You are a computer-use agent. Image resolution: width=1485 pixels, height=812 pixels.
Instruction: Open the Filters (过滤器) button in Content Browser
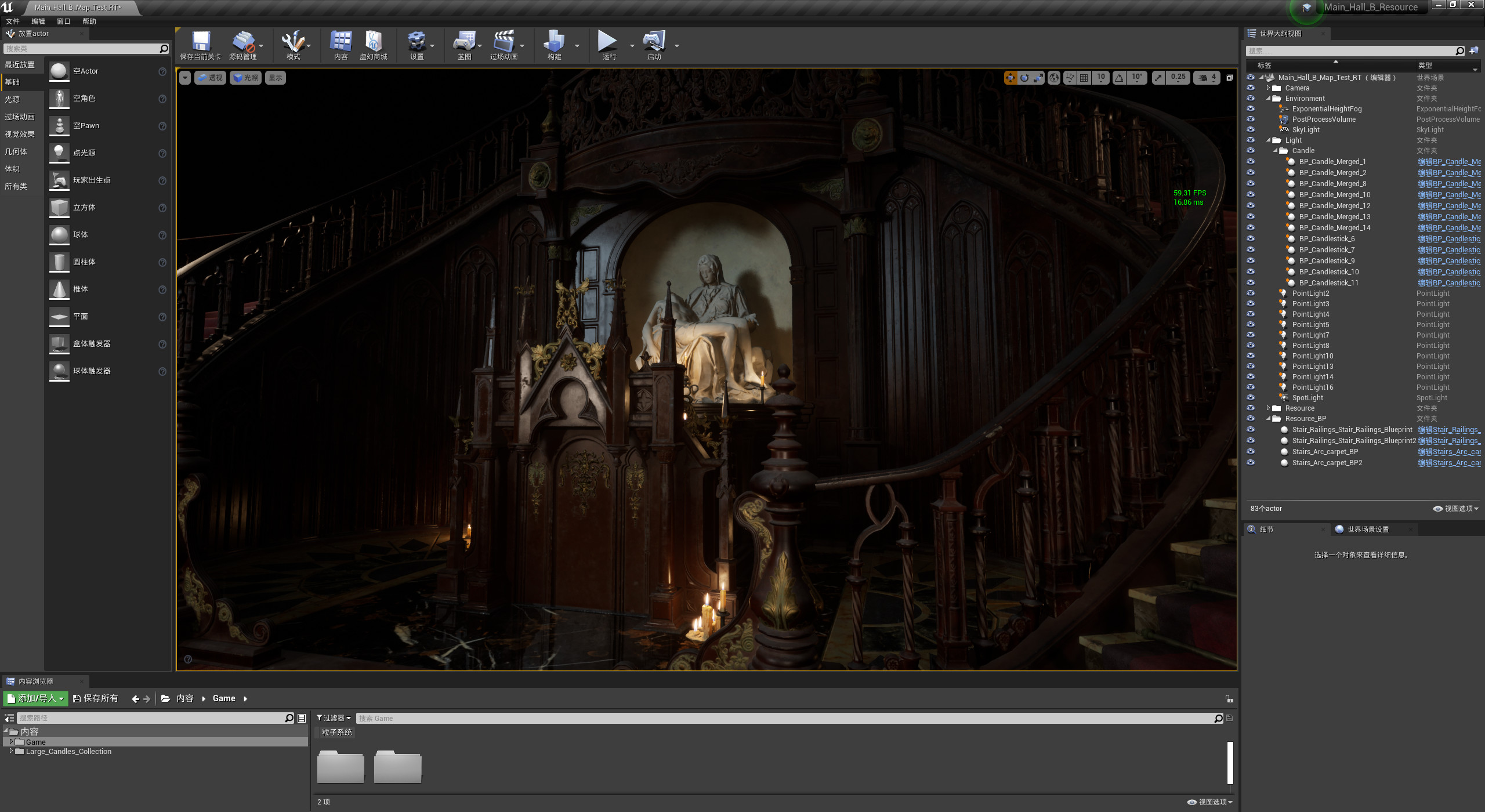[x=334, y=719]
